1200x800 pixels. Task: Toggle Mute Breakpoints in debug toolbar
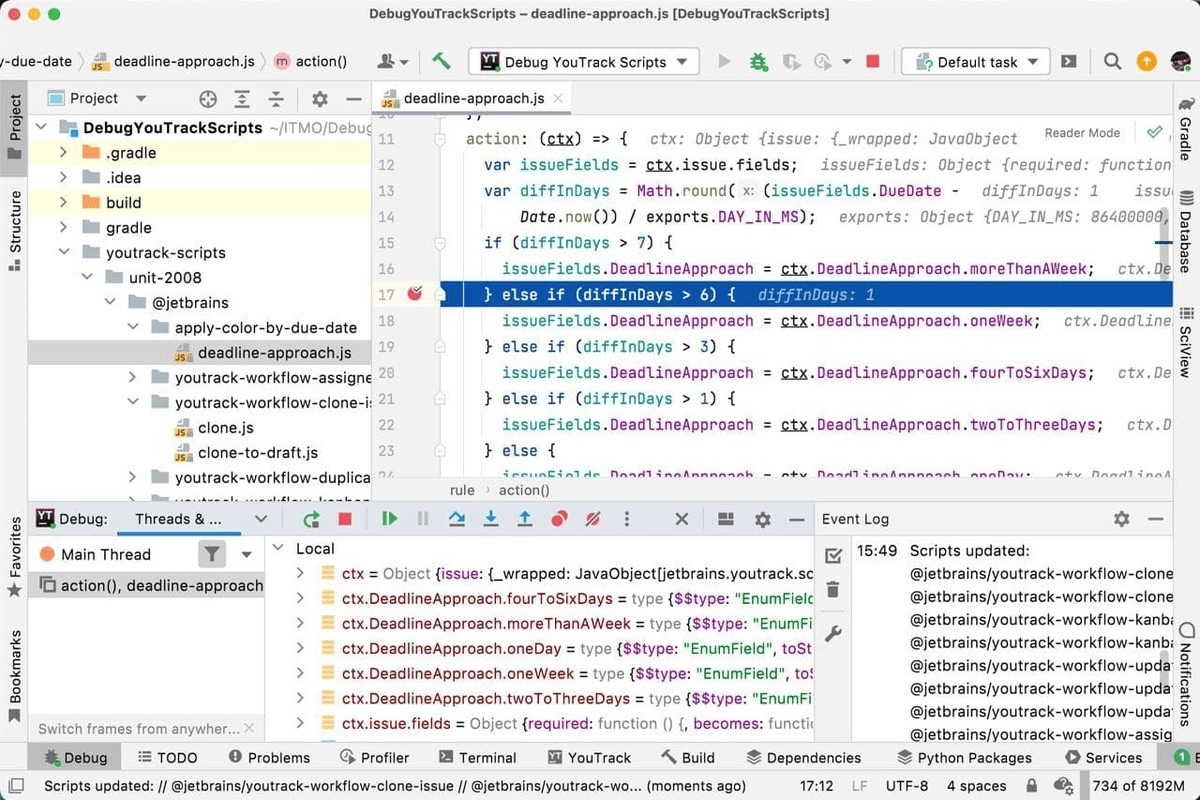coord(593,519)
